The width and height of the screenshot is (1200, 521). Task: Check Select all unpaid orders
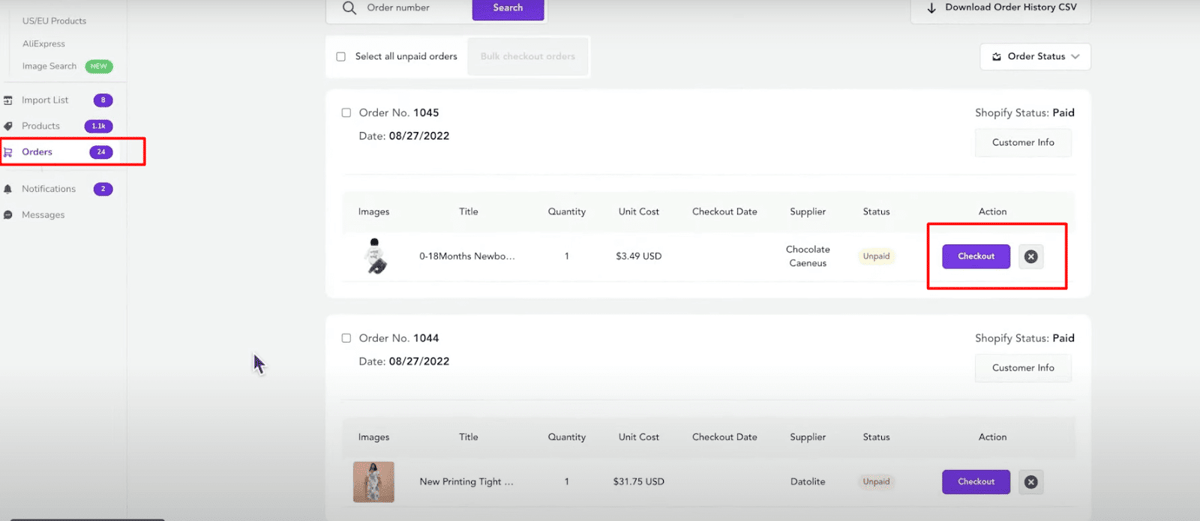tap(341, 57)
